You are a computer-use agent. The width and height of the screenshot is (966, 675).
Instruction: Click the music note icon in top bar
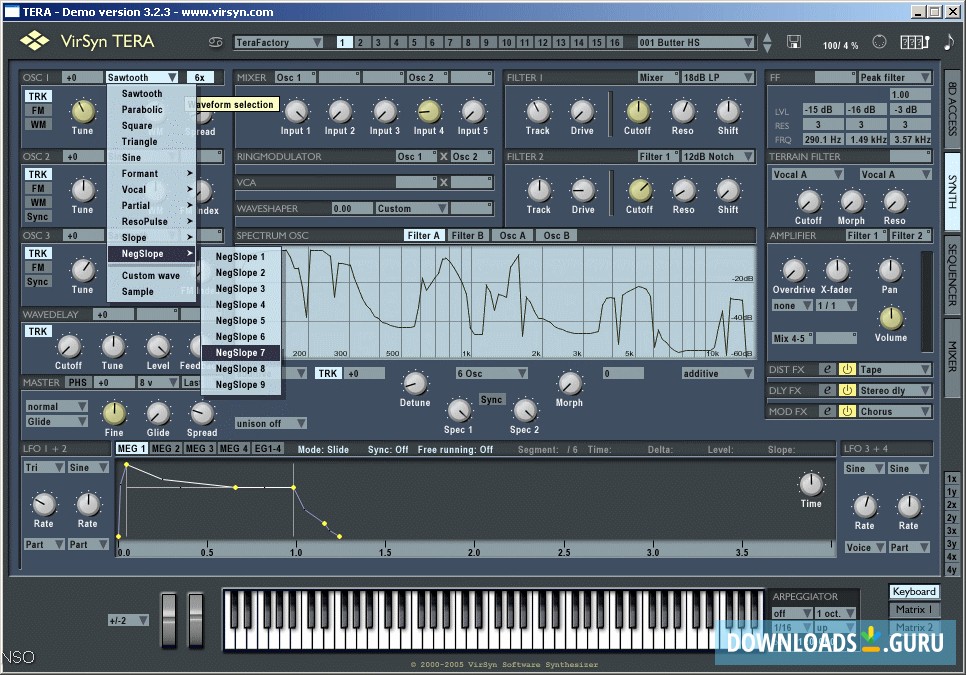pos(948,42)
